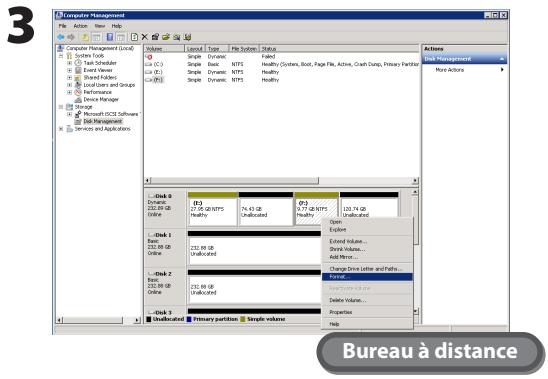This screenshot has height=379, width=548.
Task: Click the drive icon of volume (C:)
Action: pyautogui.click(x=149, y=64)
